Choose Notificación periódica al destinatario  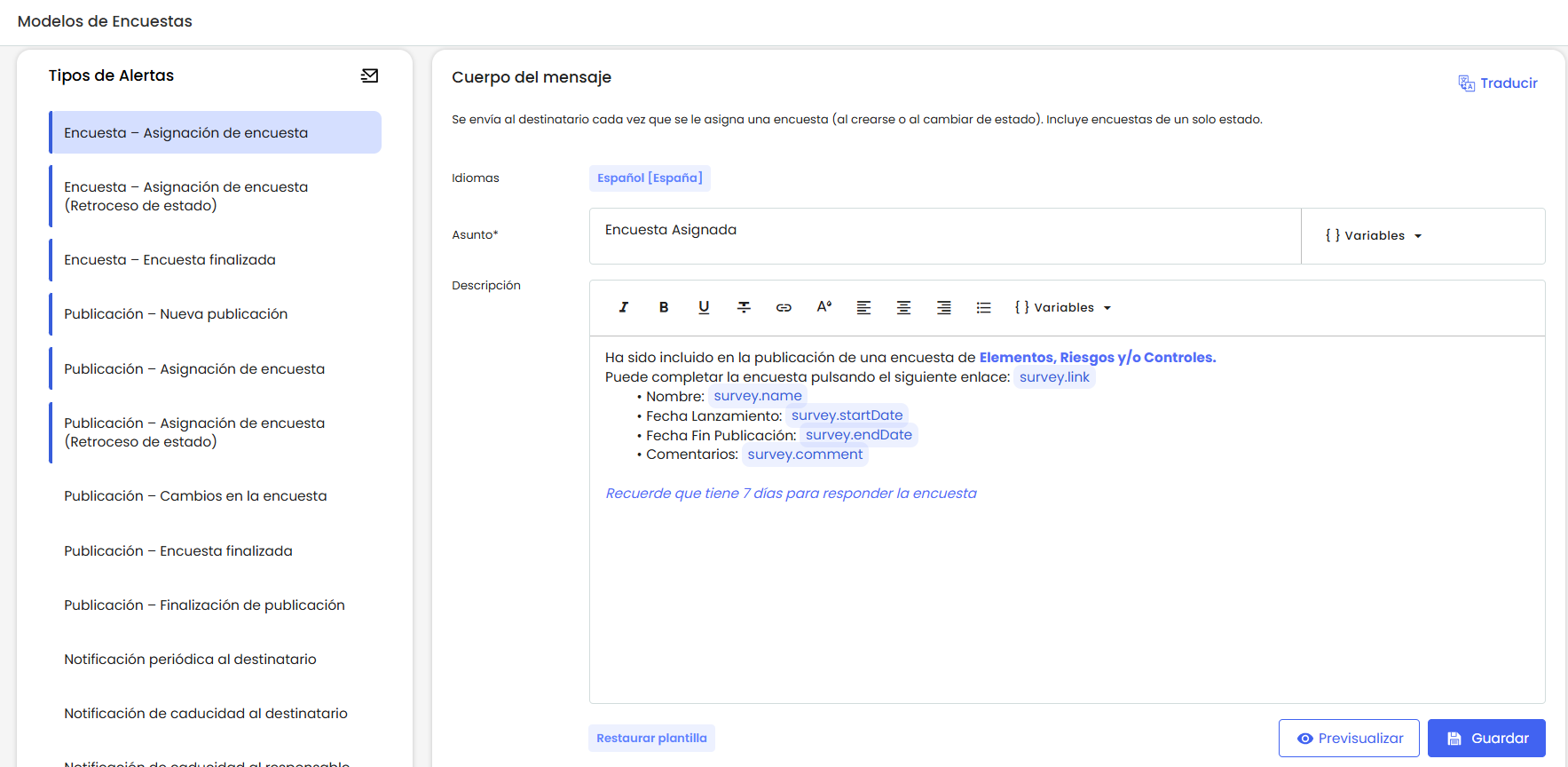coord(190,660)
